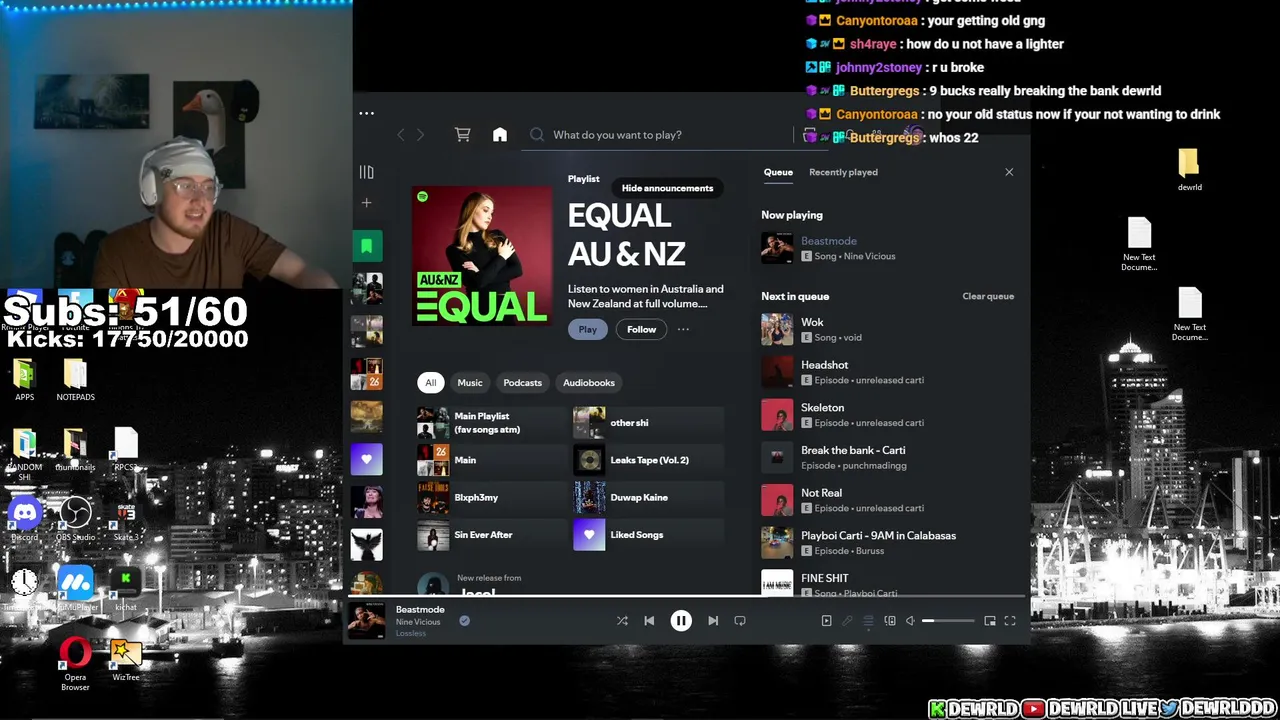Pause the current song
This screenshot has height=720, width=1280.
[681, 621]
